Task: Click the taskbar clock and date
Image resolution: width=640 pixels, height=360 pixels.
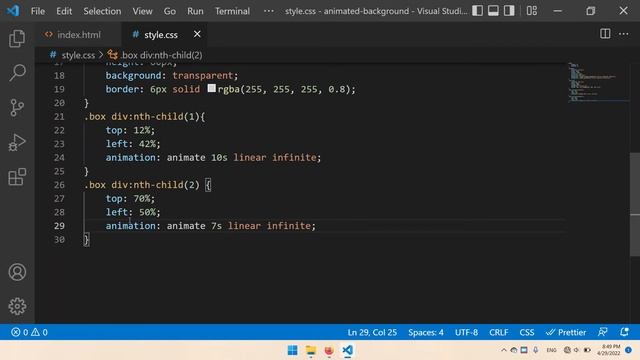Action: pos(608,350)
